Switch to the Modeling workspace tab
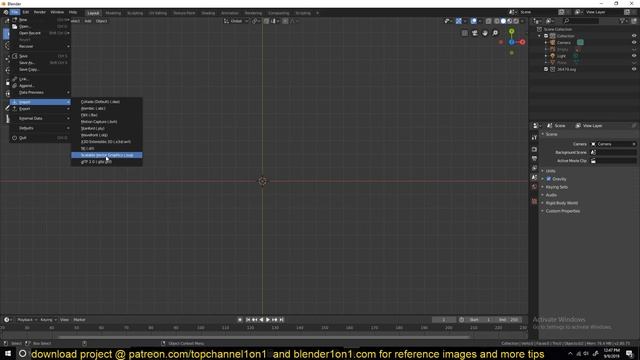 113,13
